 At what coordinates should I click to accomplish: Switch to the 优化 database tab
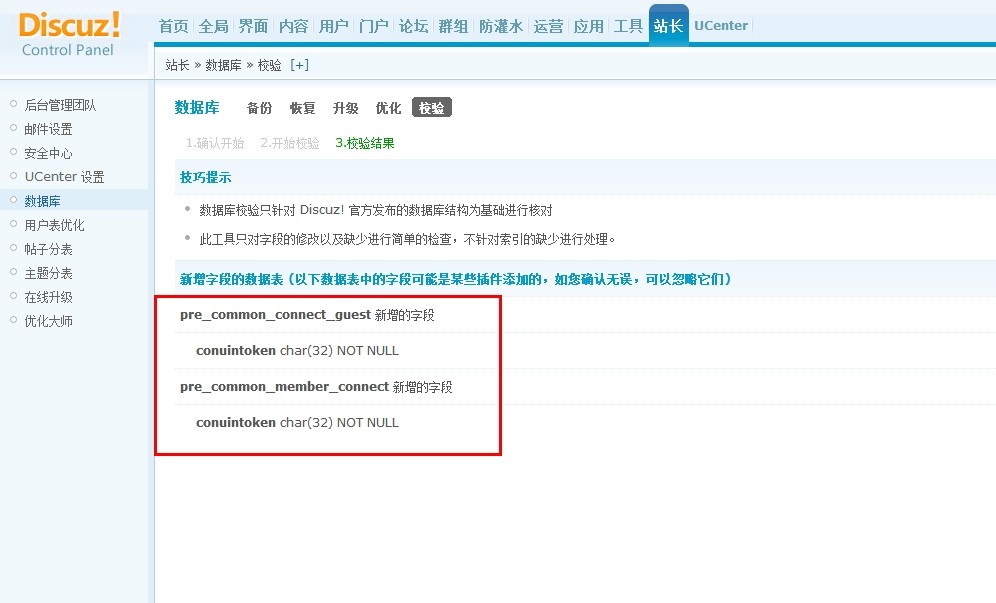388,108
